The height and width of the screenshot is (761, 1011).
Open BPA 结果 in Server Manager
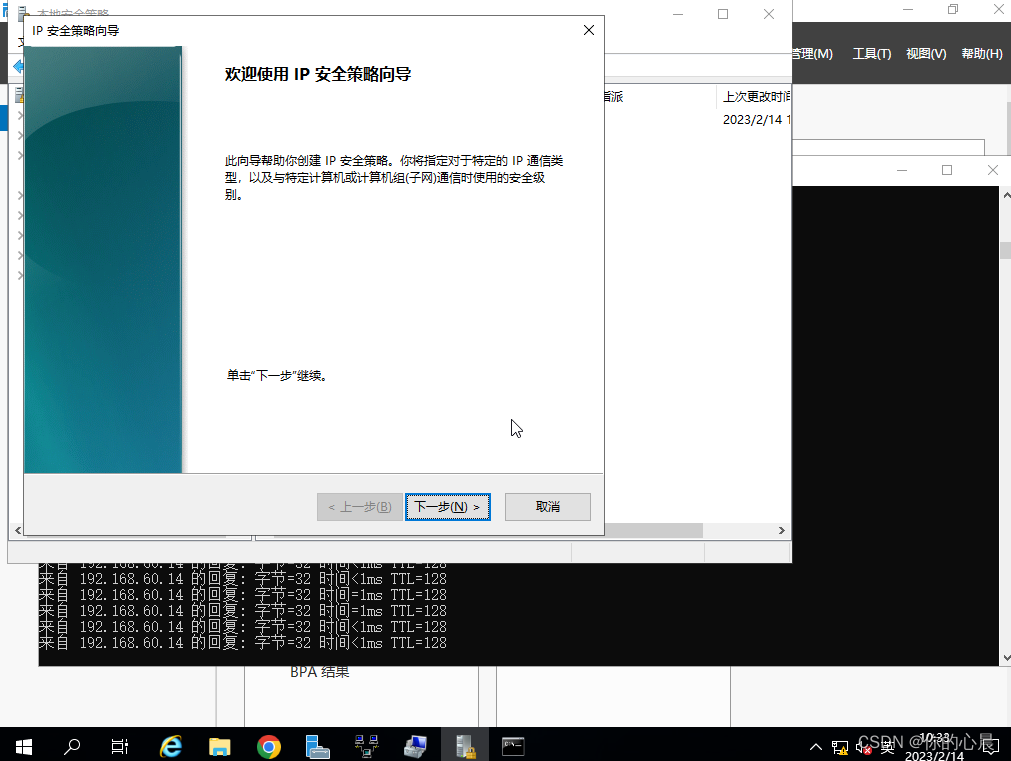coord(319,672)
